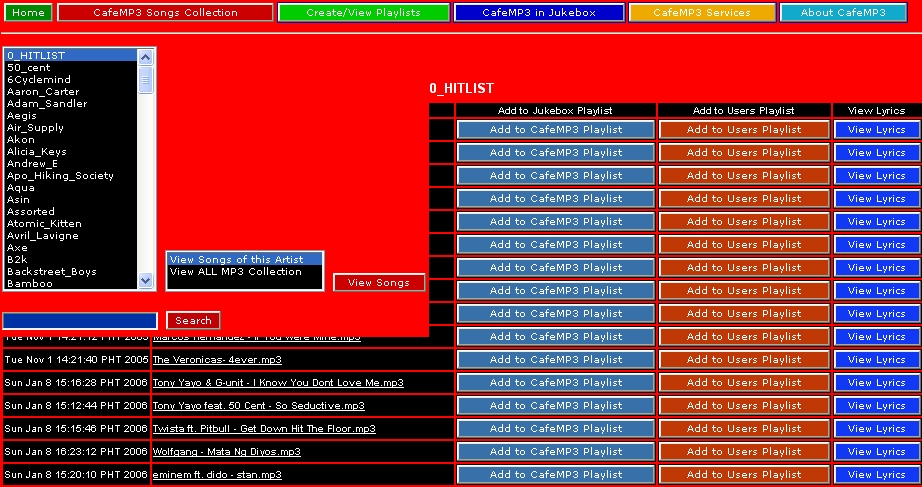Select the View Songs of this Artist option
Screen dimensions: 922x487
pyautogui.click(x=236, y=260)
